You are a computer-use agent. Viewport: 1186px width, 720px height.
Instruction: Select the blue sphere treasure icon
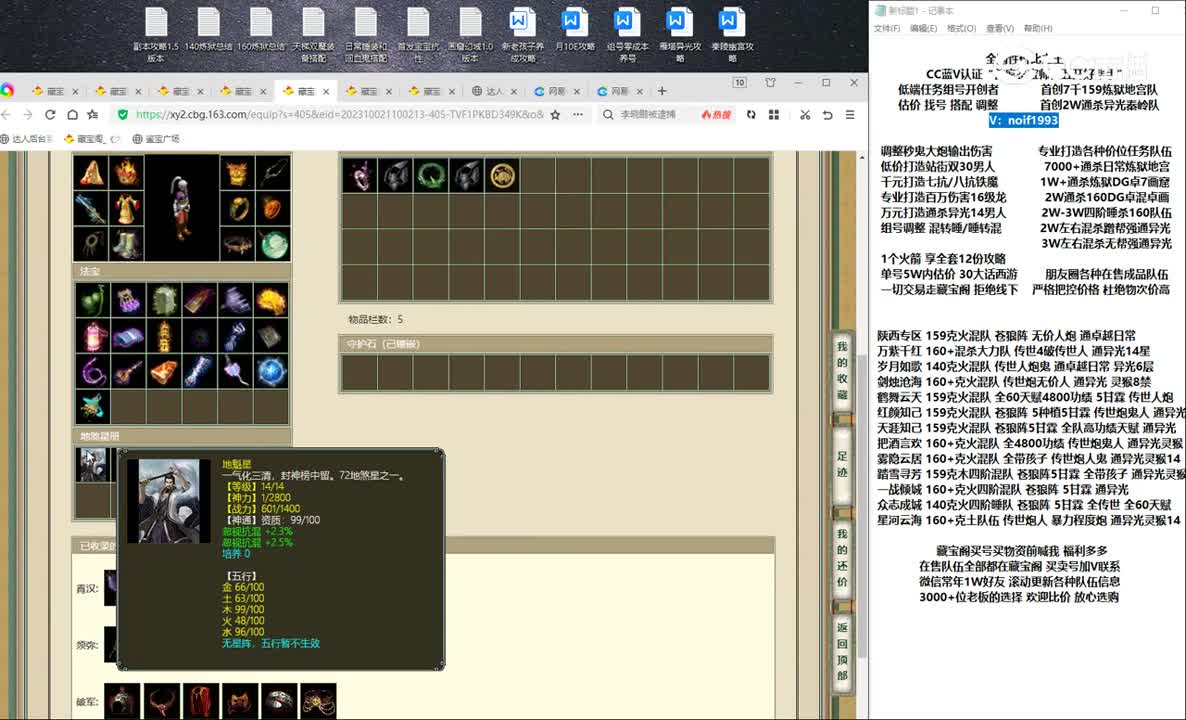point(272,371)
